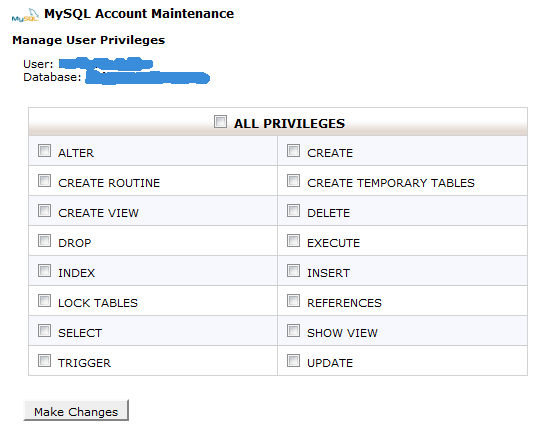Image resolution: width=546 pixels, height=429 pixels.
Task: Enable the SELECT privilege checkbox
Action: pos(44,330)
